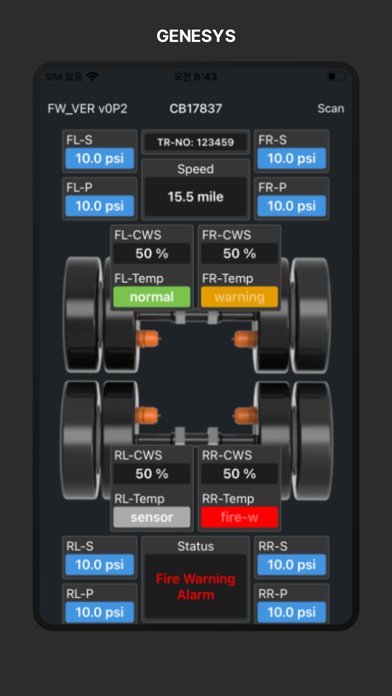The image size is (392, 696).
Task: Click the WiFi status icon
Action: (92, 76)
